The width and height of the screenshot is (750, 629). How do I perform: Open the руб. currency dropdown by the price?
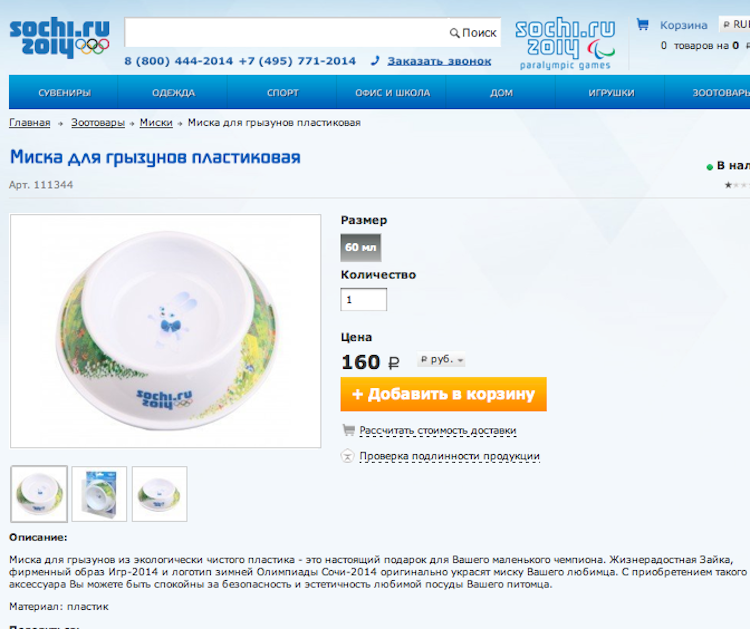point(441,360)
